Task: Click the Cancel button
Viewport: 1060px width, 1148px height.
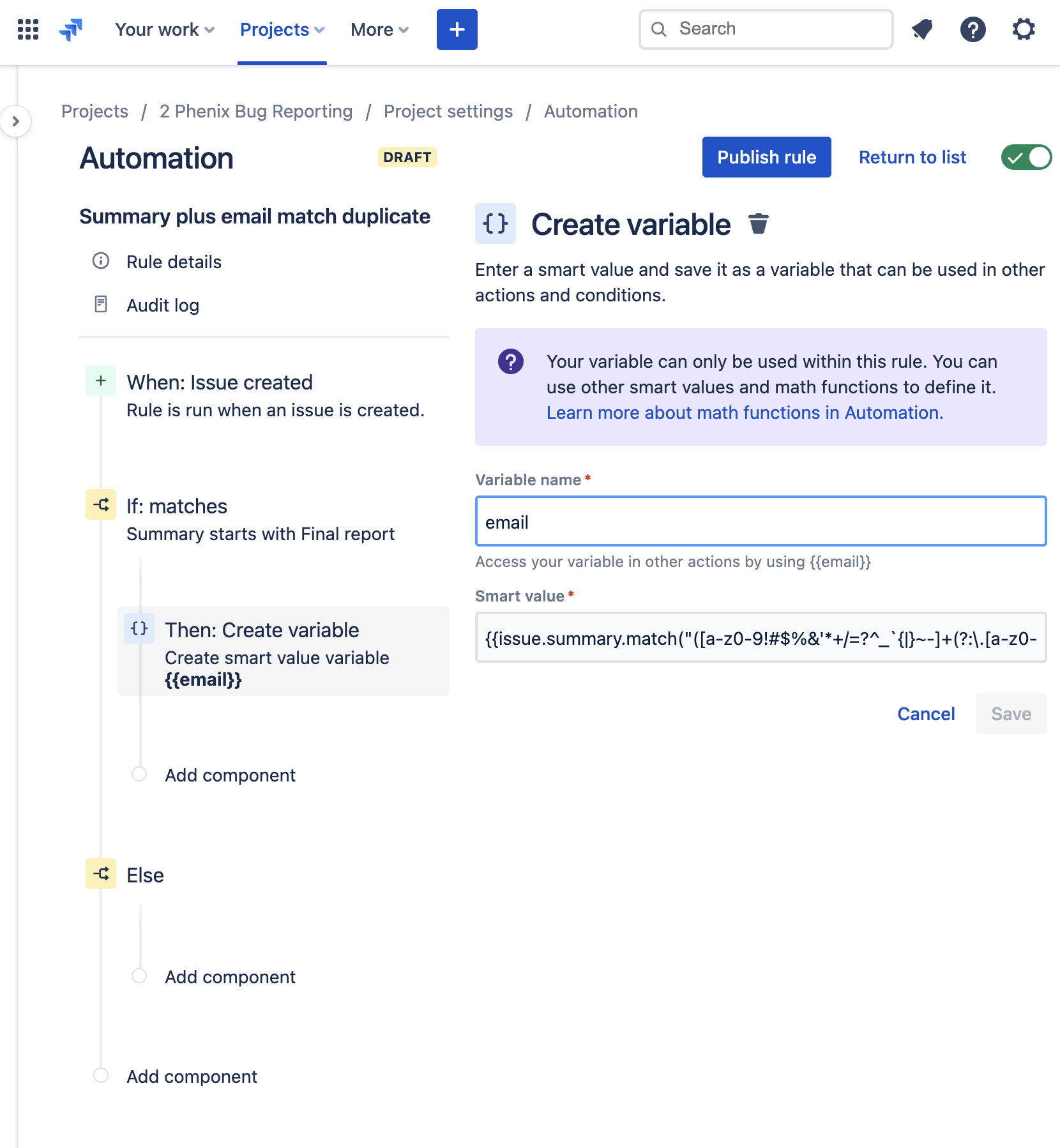Action: coord(926,714)
